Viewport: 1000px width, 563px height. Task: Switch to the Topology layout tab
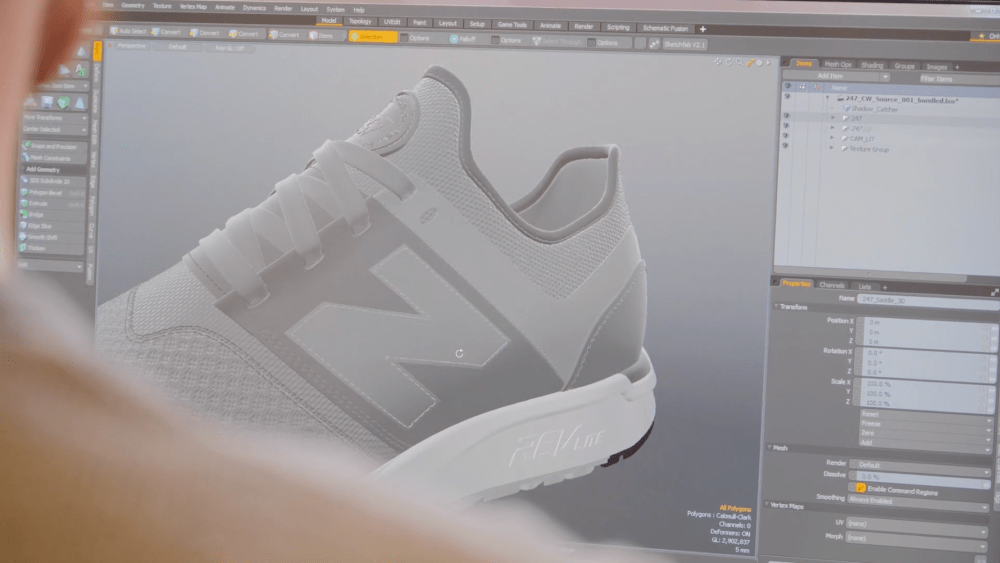tap(360, 21)
